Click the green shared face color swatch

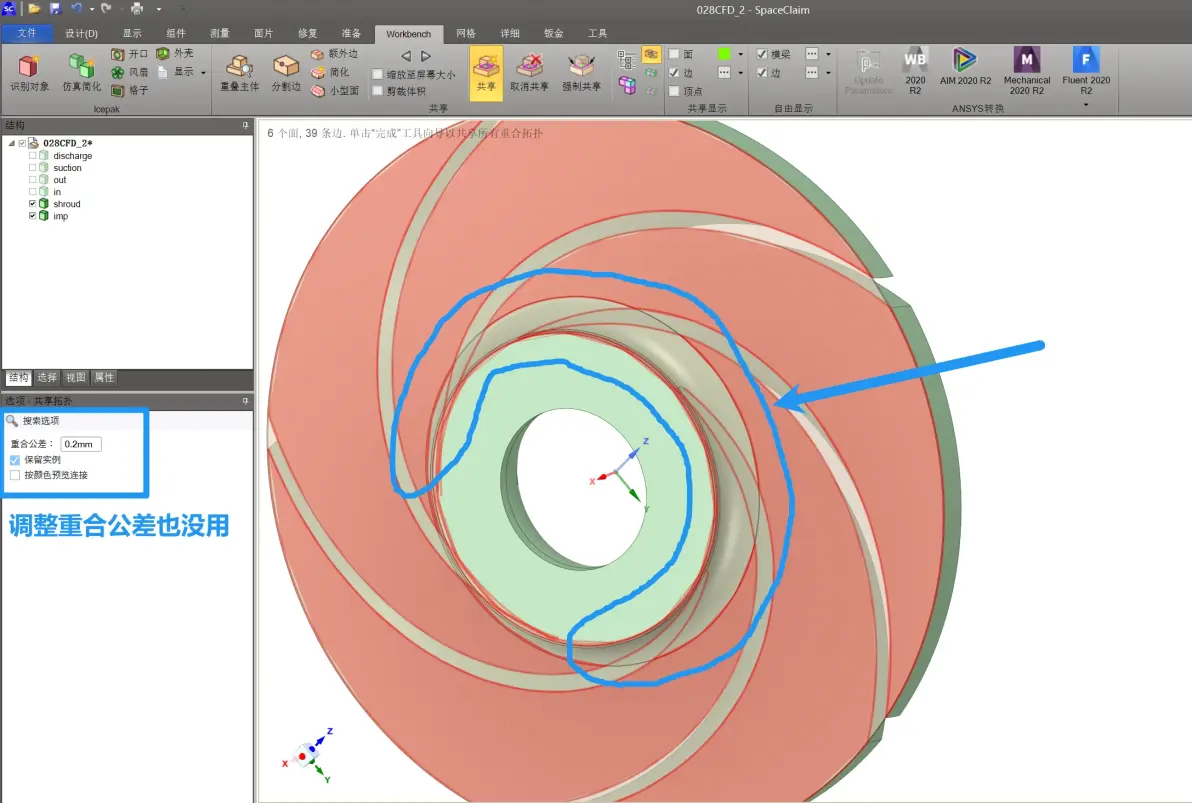click(x=724, y=54)
